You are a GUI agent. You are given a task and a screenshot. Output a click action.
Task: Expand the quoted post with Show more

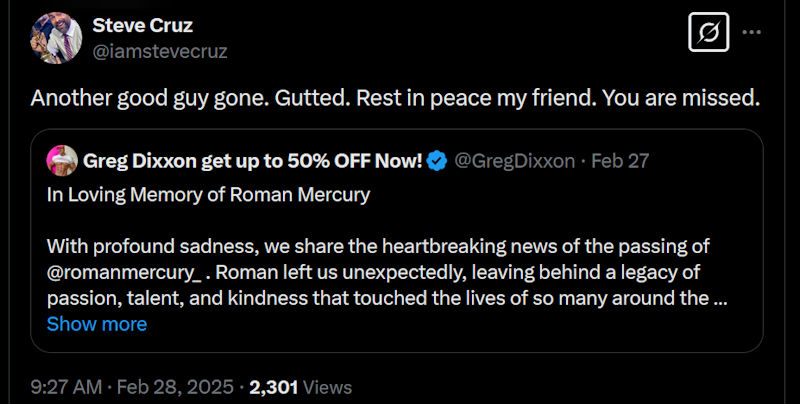[96, 324]
